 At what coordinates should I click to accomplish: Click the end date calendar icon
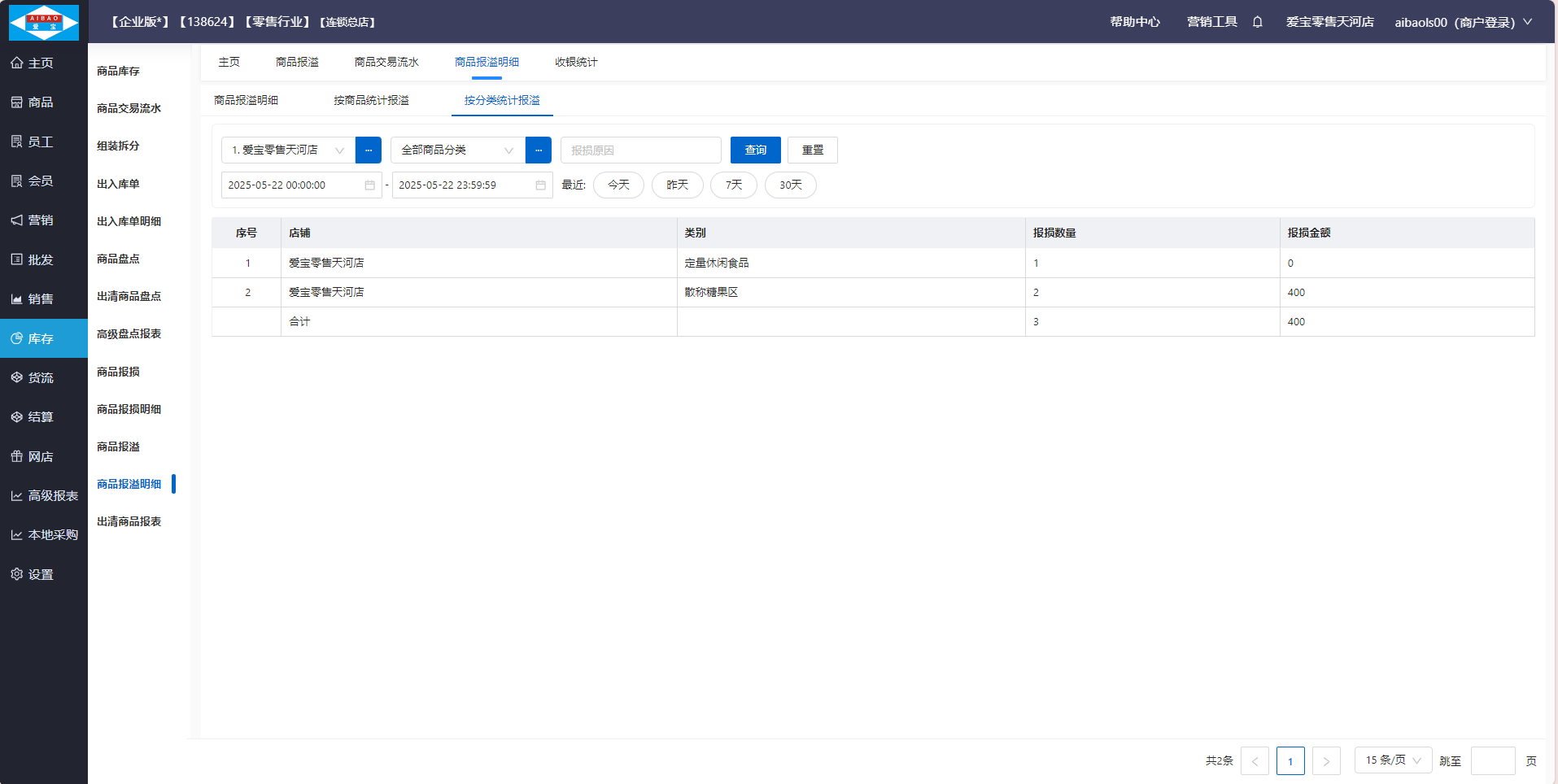(x=540, y=185)
